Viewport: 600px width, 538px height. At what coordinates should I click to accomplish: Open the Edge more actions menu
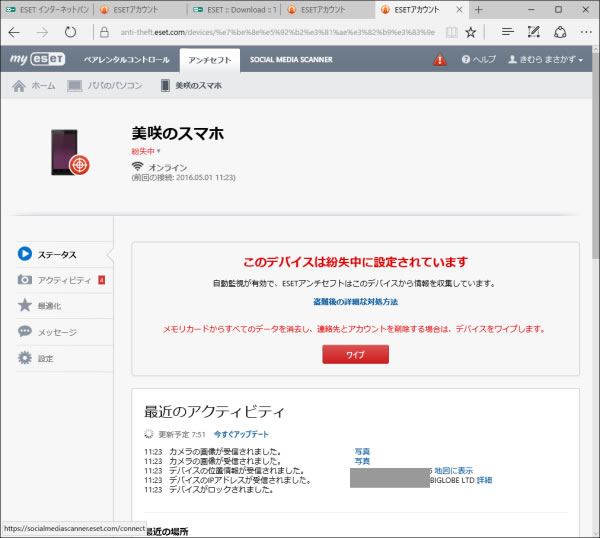(x=586, y=32)
